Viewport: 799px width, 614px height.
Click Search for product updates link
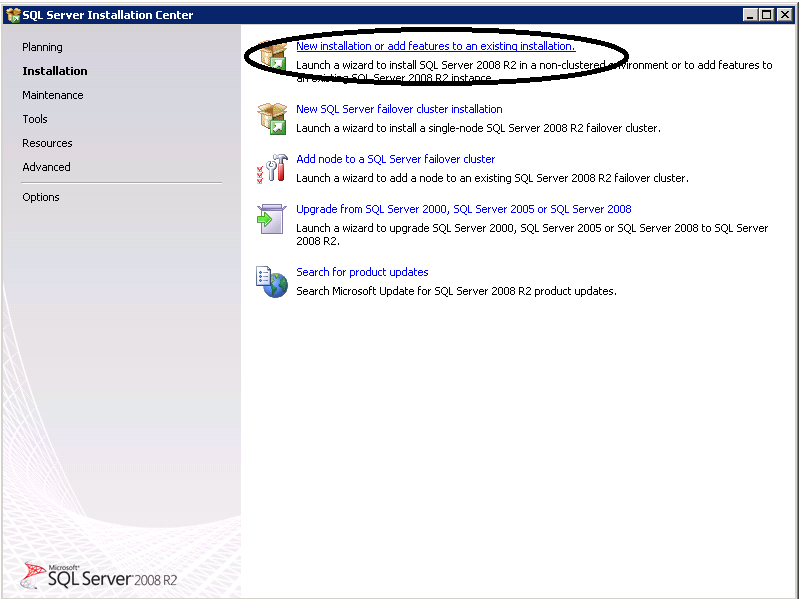362,272
